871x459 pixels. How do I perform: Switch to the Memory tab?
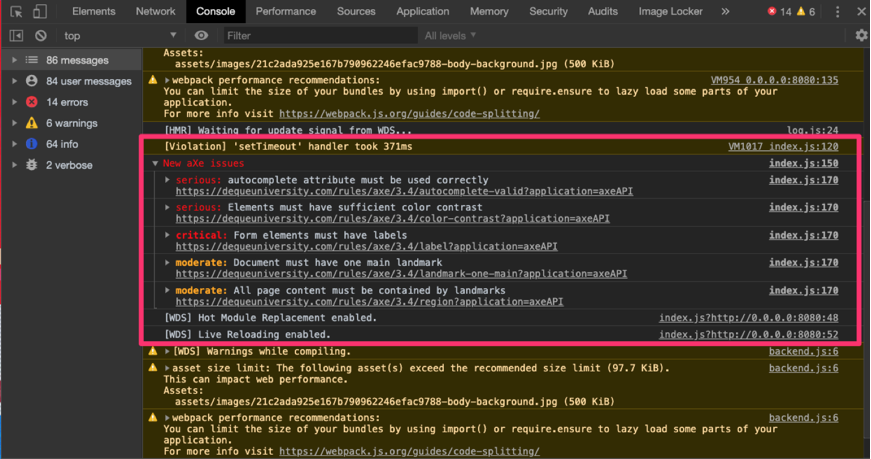pyautogui.click(x=489, y=11)
